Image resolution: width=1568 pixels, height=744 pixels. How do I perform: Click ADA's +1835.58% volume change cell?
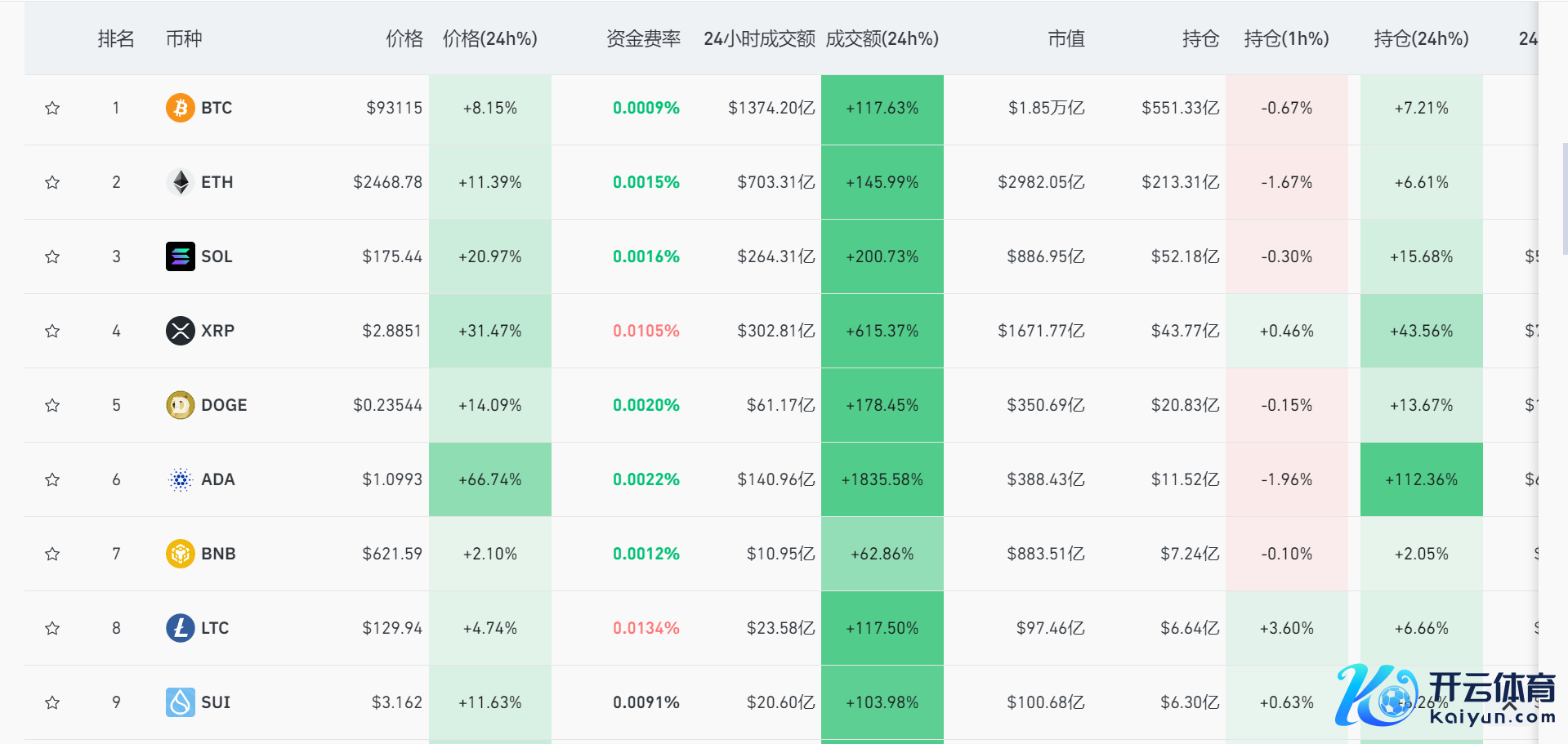coord(882,479)
